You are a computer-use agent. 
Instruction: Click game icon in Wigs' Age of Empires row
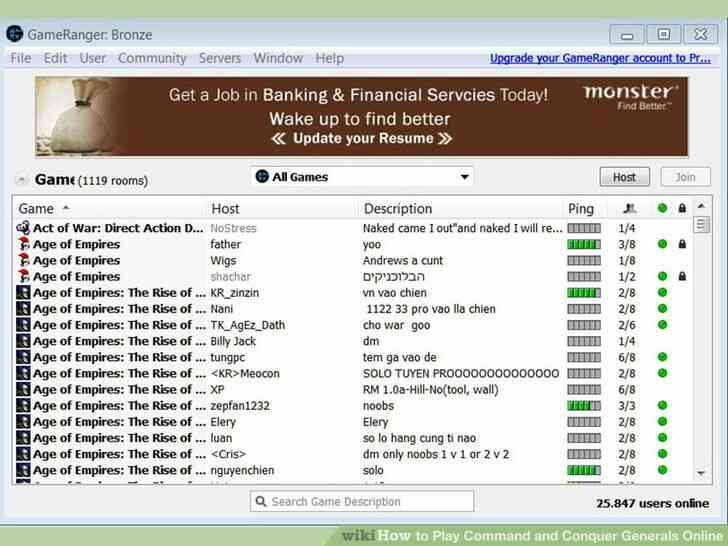[23, 260]
